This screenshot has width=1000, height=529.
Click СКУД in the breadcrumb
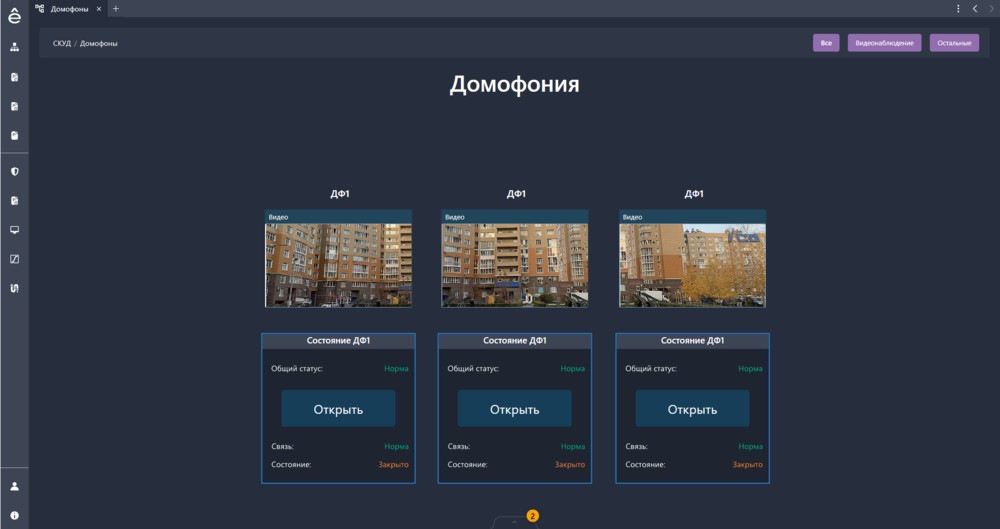click(61, 43)
